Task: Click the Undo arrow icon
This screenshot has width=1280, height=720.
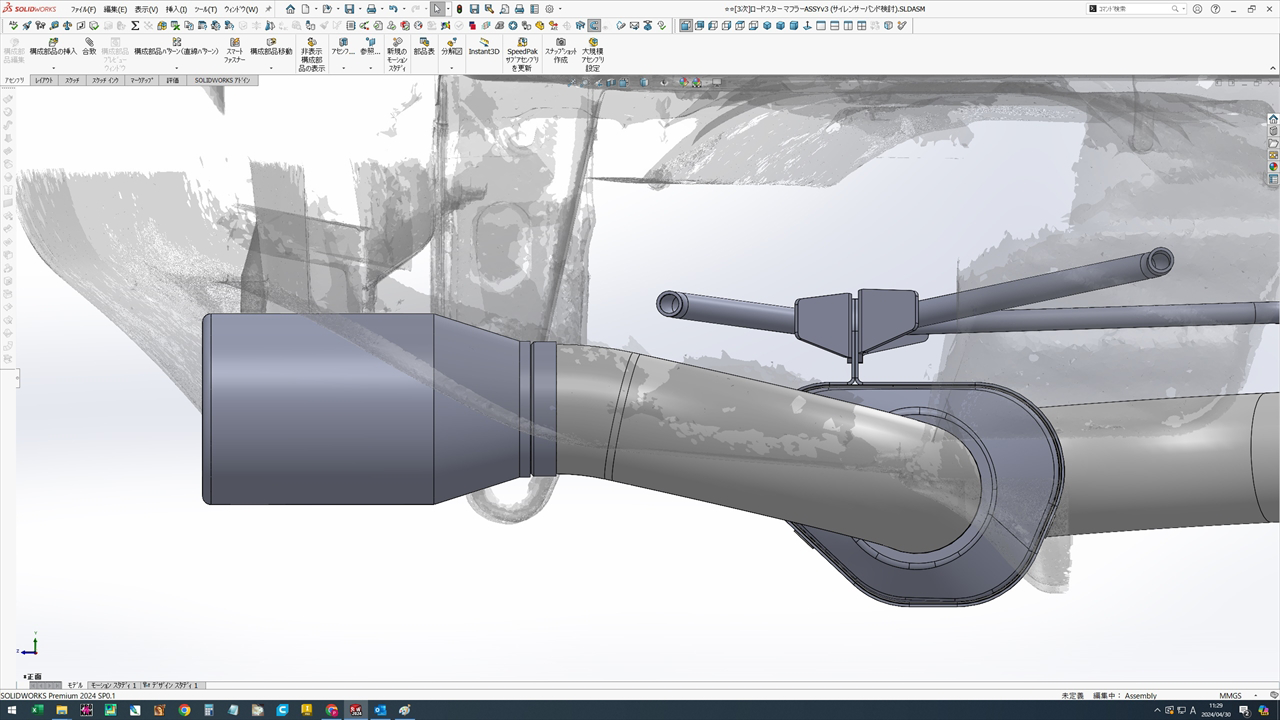Action: (393, 9)
